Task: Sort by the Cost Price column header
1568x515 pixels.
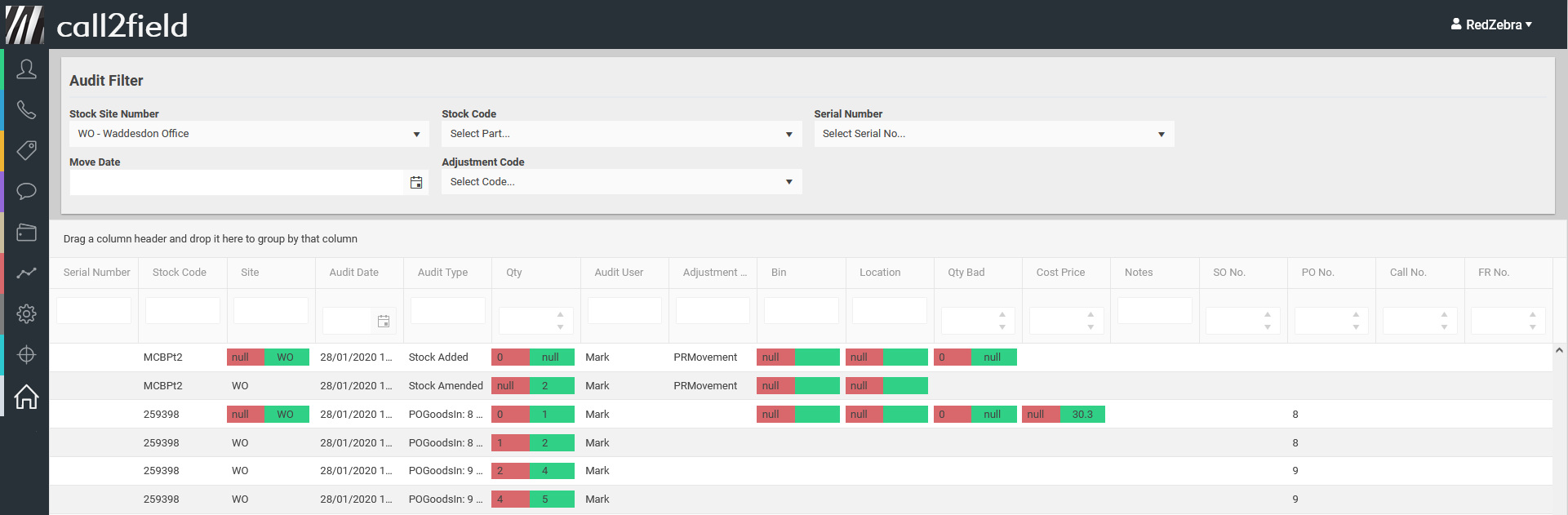Action: click(x=1060, y=273)
